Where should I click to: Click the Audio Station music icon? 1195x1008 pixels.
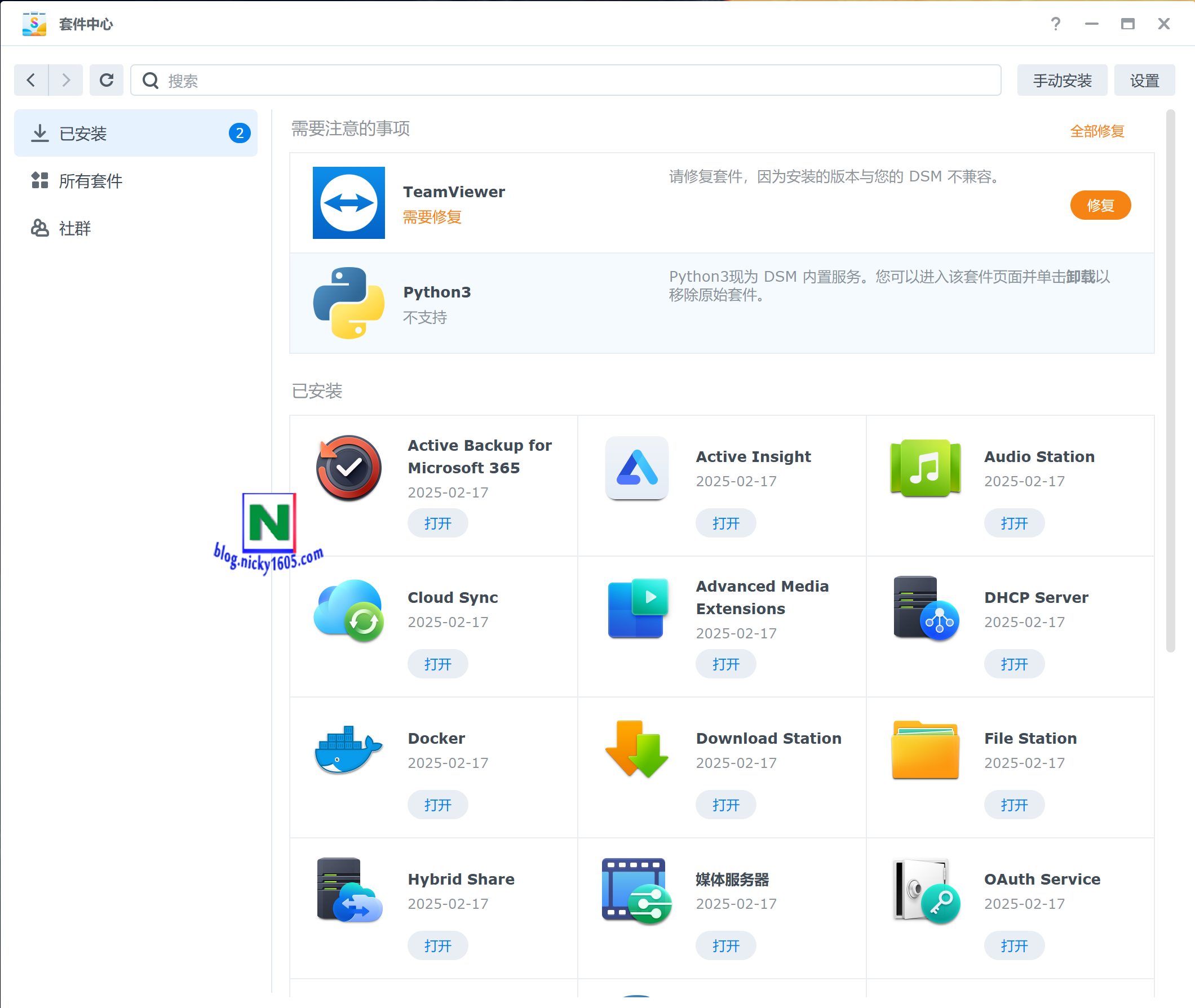pyautogui.click(x=924, y=469)
